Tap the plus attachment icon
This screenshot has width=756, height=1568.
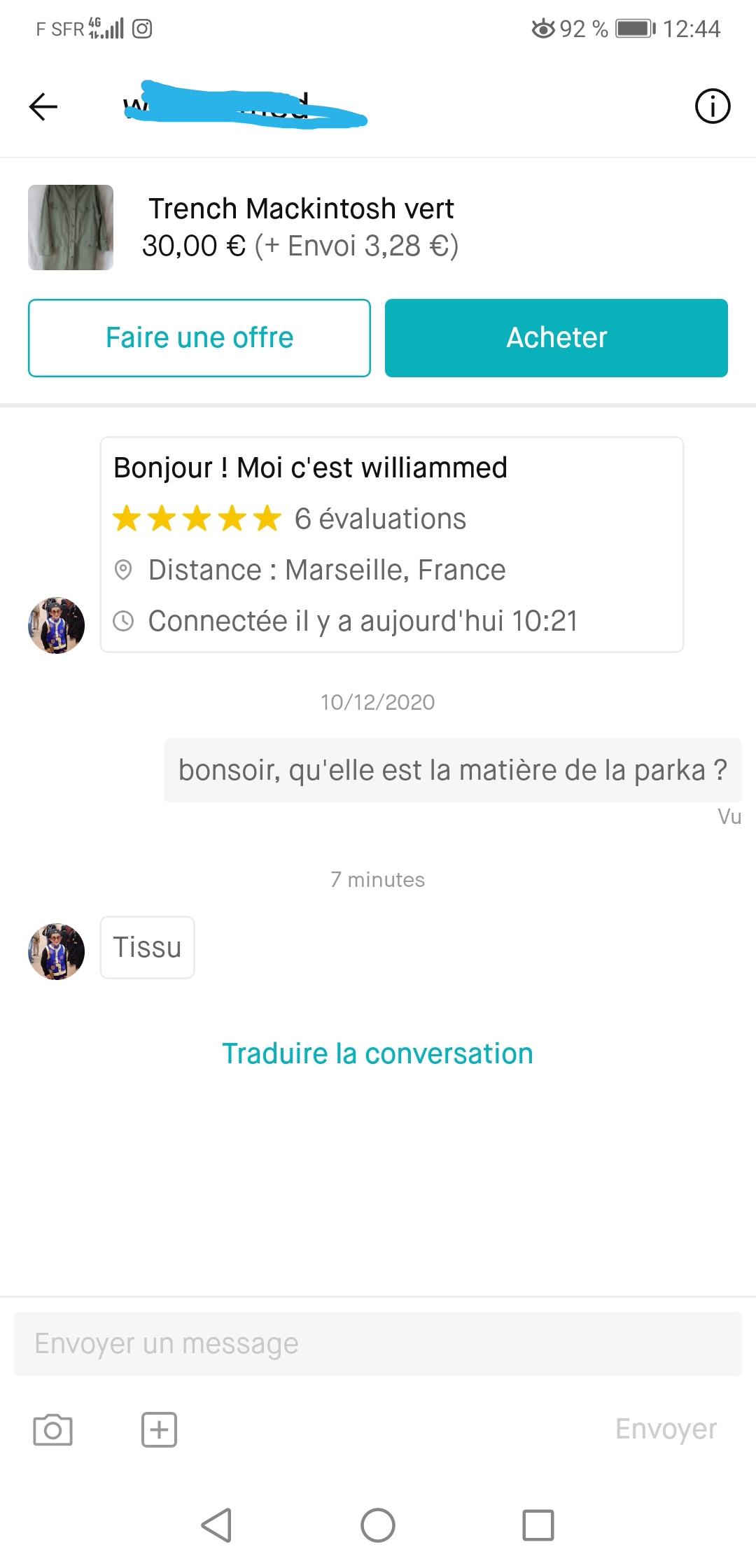click(159, 1429)
